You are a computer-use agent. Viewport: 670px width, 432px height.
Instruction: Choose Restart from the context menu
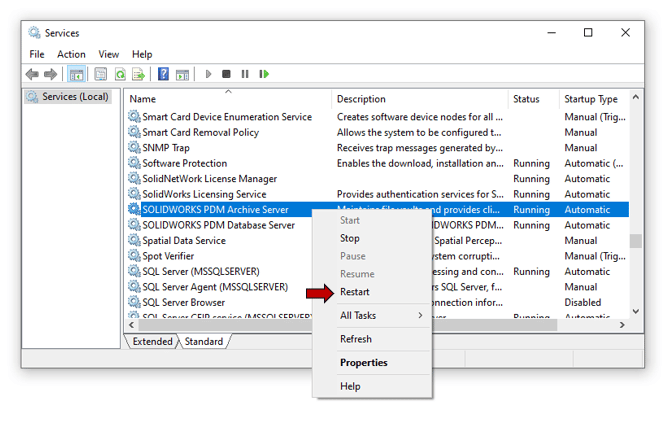coord(372,292)
